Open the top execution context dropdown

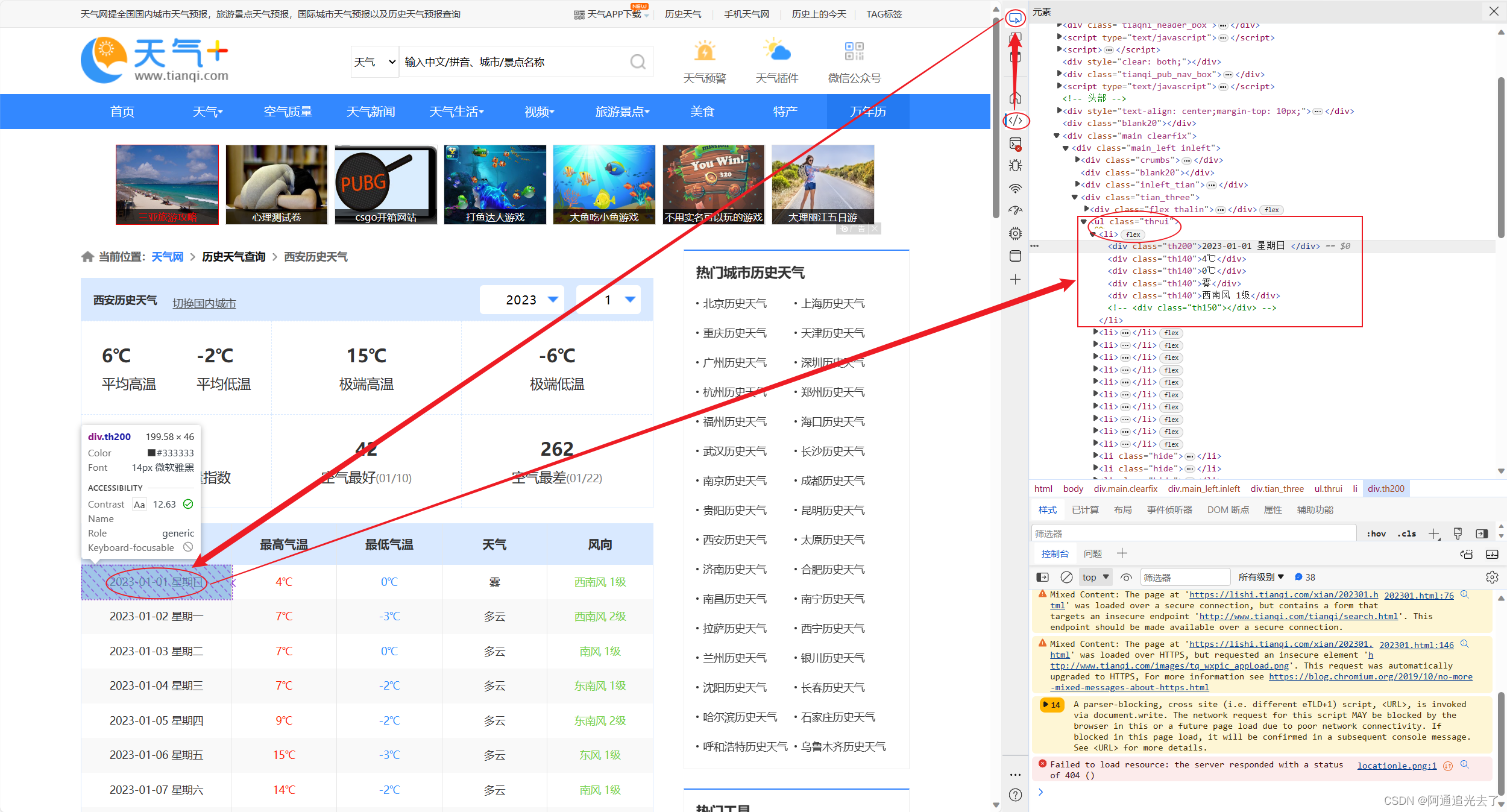1095,577
